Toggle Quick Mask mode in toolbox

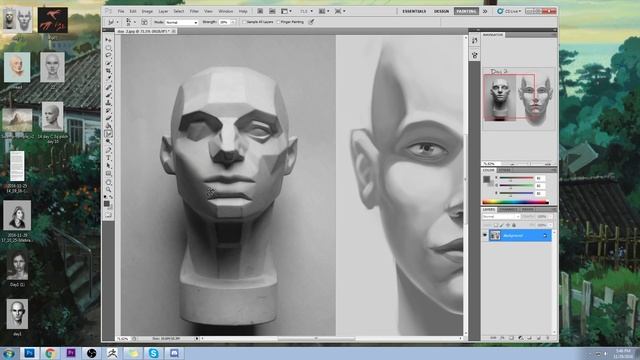(108, 215)
